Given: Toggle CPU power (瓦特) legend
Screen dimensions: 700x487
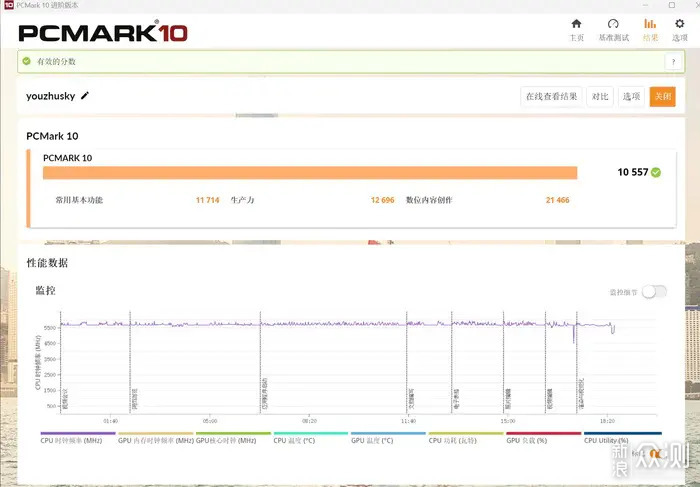Looking at the screenshot, I should [466, 437].
